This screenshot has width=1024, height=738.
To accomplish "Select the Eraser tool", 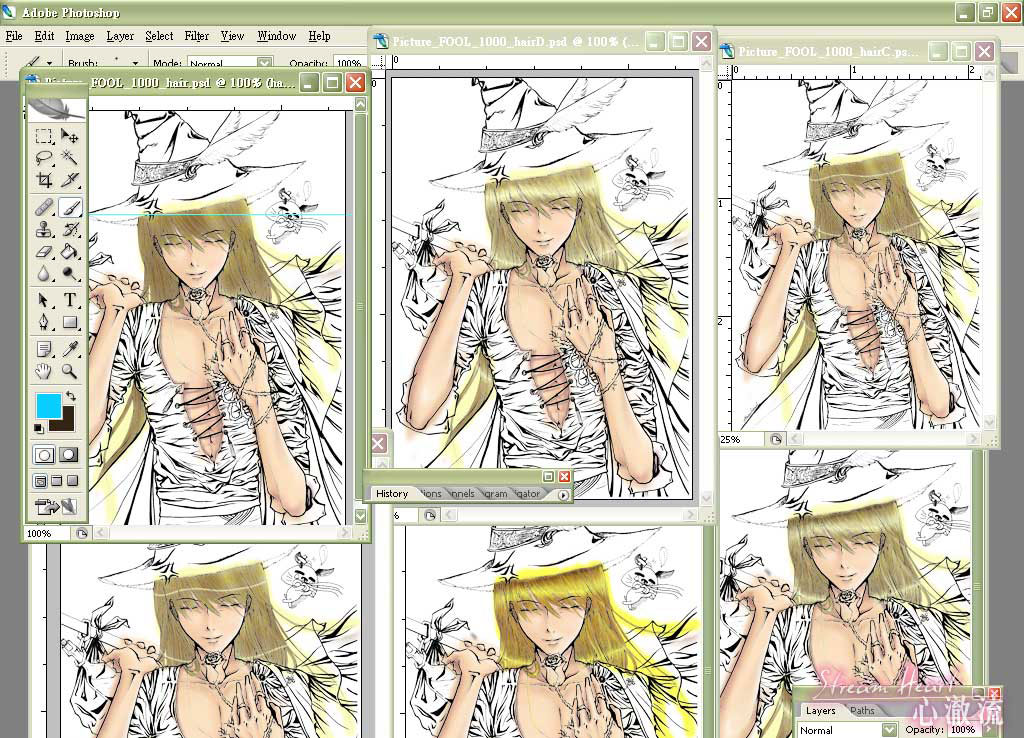I will click(x=44, y=251).
